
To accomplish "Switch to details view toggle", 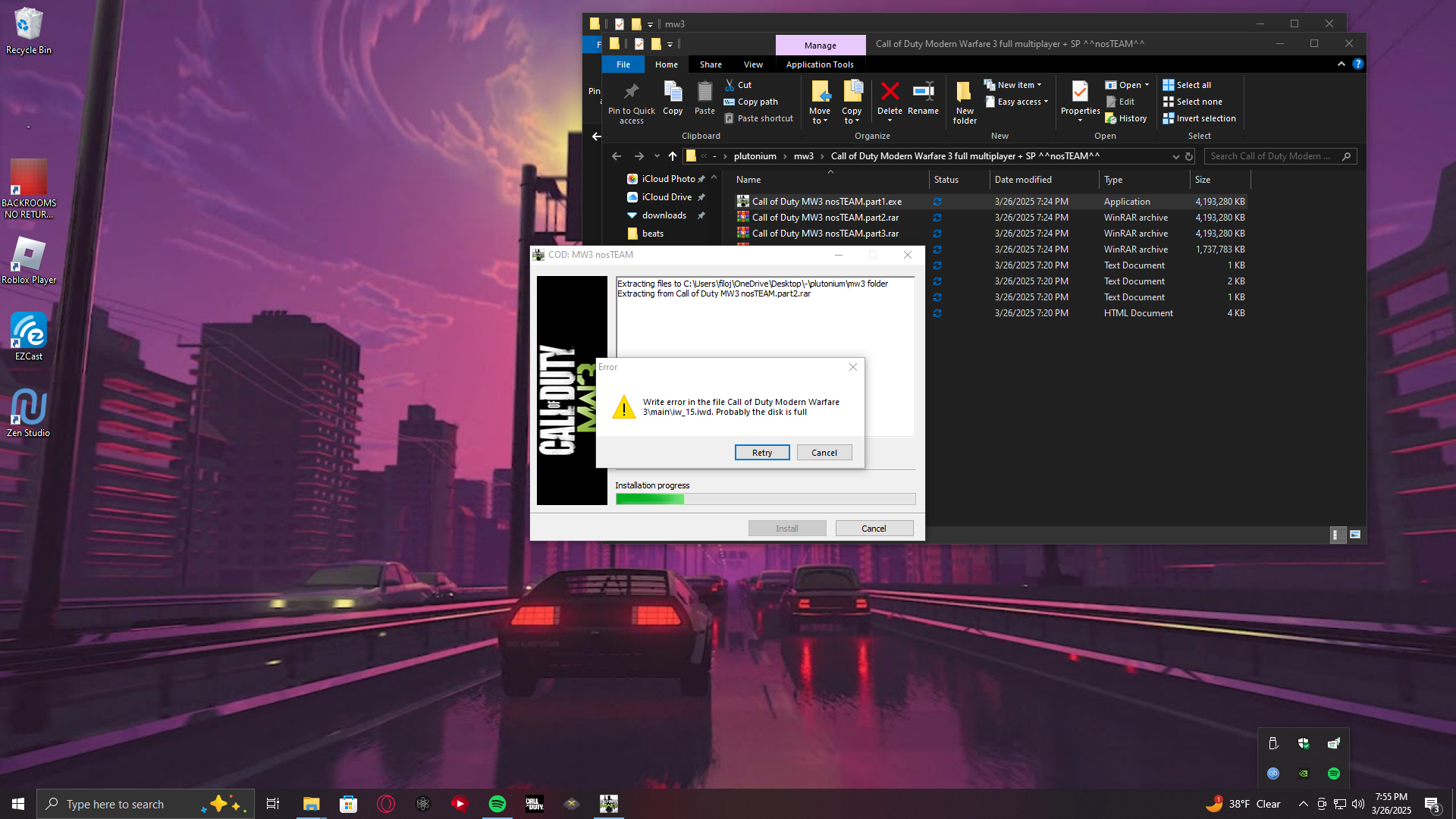I will click(x=1338, y=535).
